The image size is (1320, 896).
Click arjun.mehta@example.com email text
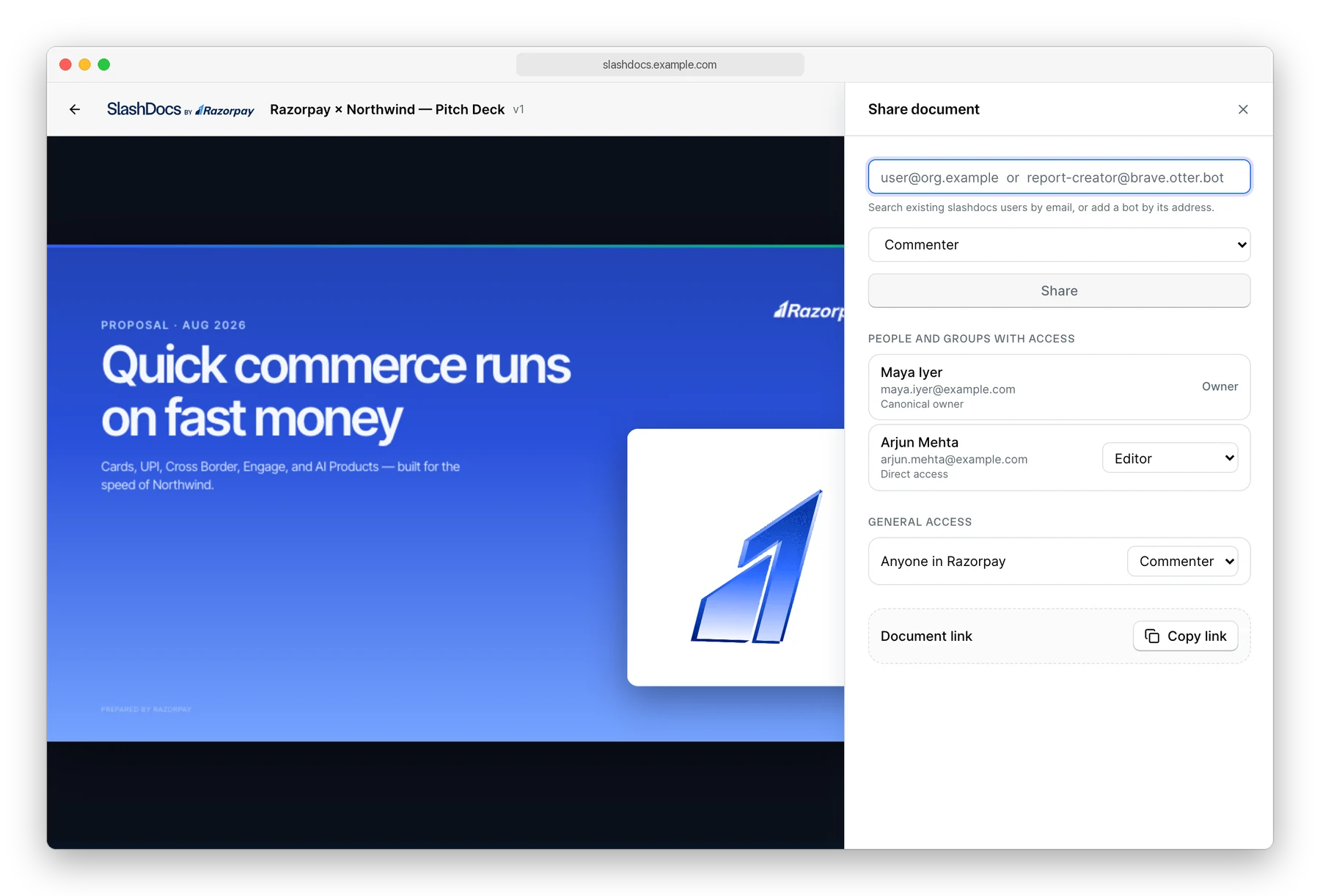(953, 459)
